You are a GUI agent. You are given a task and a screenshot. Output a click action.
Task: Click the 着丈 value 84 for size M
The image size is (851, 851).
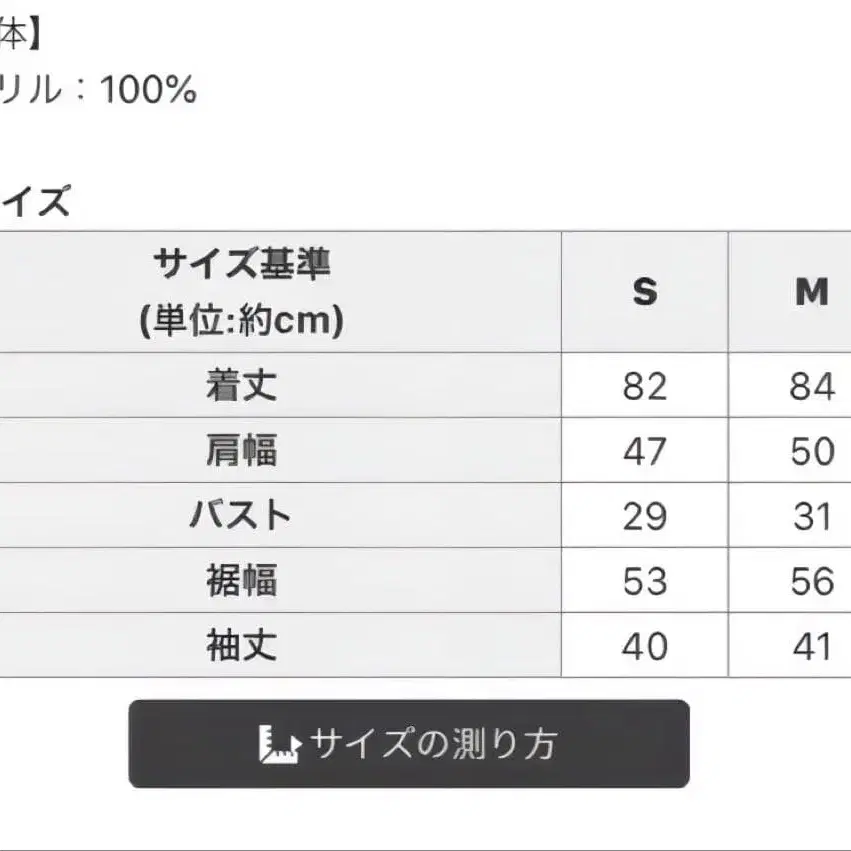811,386
